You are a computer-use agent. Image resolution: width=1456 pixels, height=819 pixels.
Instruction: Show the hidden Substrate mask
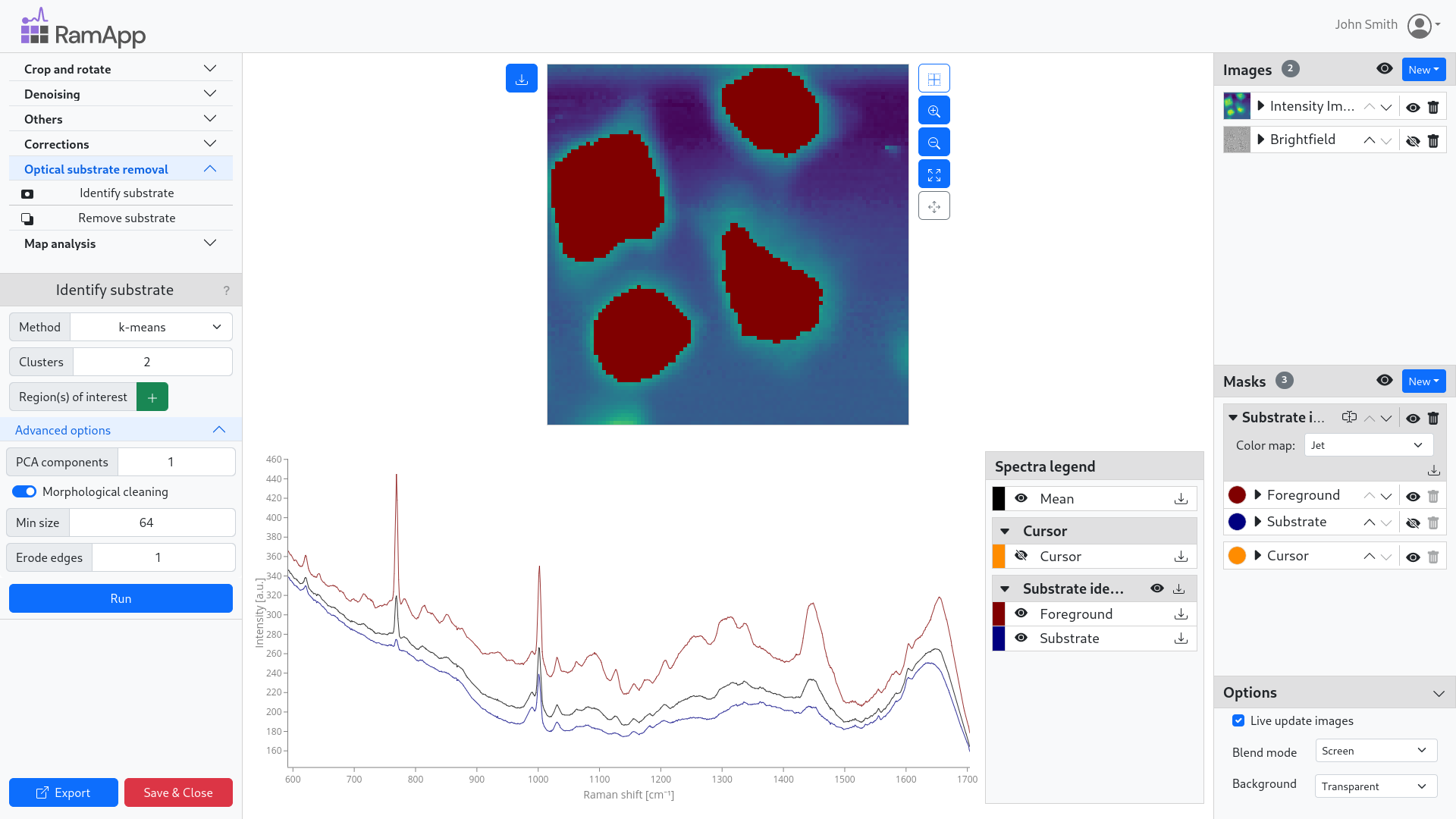click(1413, 522)
